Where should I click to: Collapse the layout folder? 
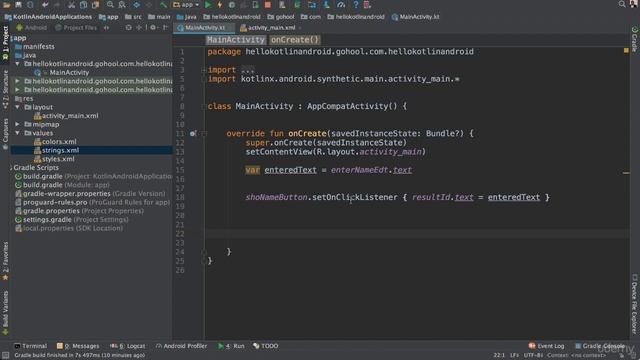[18, 107]
